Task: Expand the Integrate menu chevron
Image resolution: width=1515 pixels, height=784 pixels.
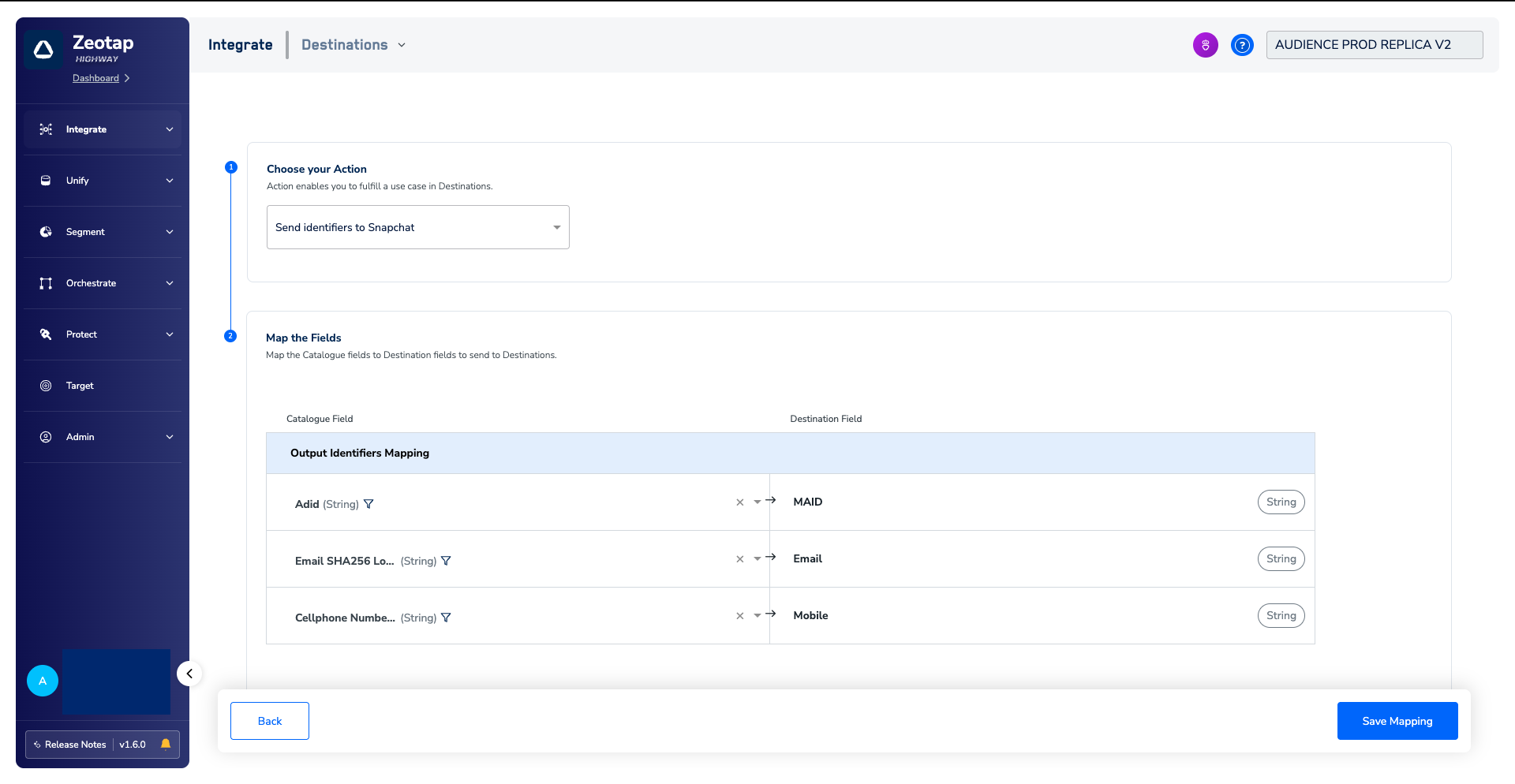Action: (x=170, y=129)
